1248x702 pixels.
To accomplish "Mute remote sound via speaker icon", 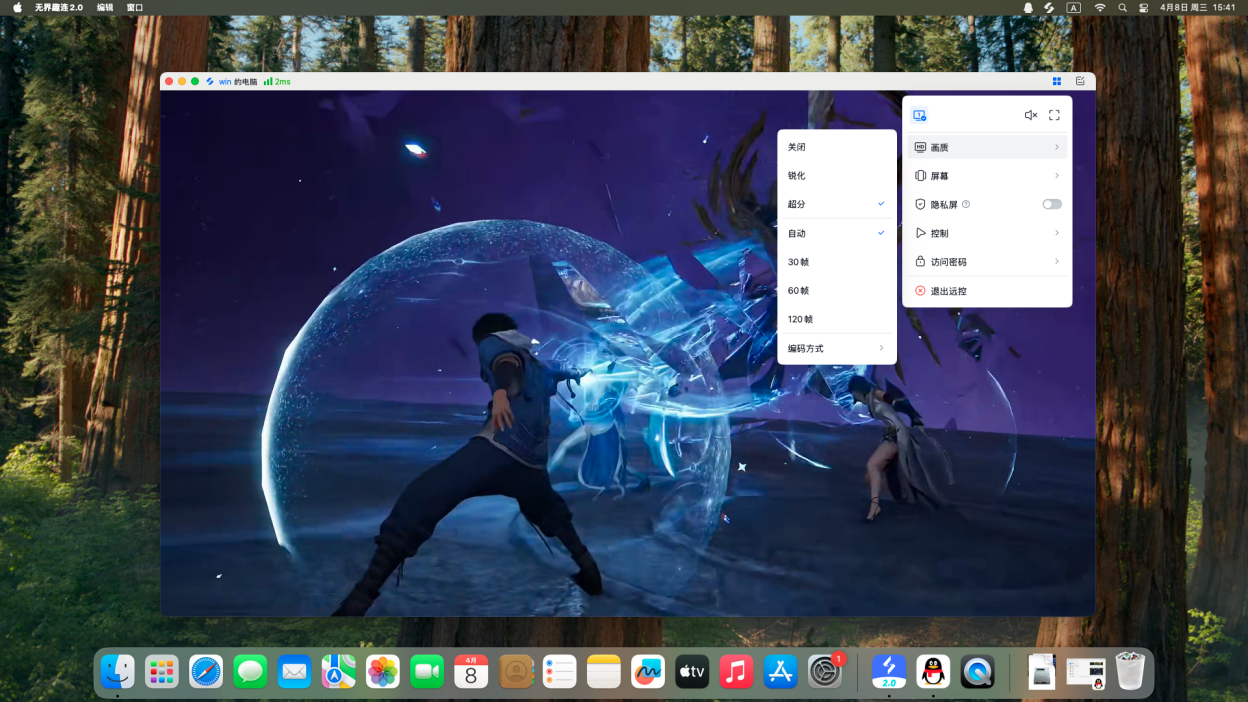I will [x=1030, y=115].
